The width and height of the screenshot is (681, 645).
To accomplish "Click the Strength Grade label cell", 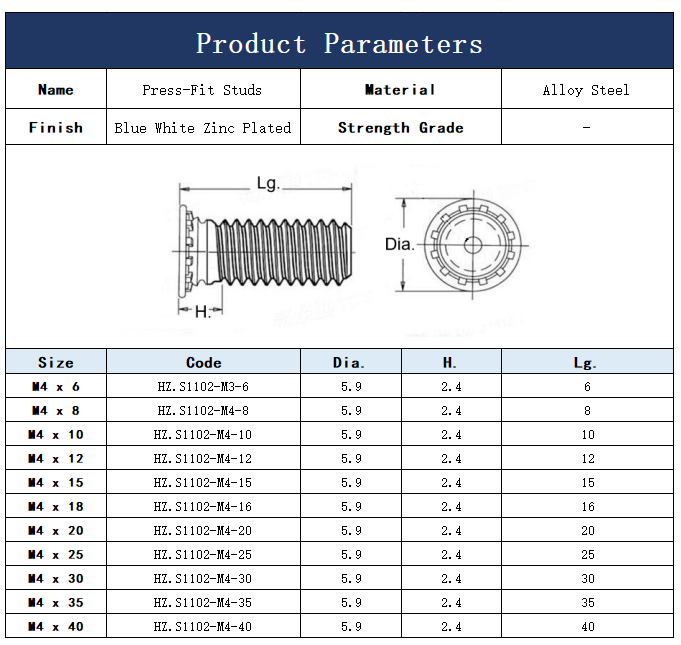I will pyautogui.click(x=400, y=128).
